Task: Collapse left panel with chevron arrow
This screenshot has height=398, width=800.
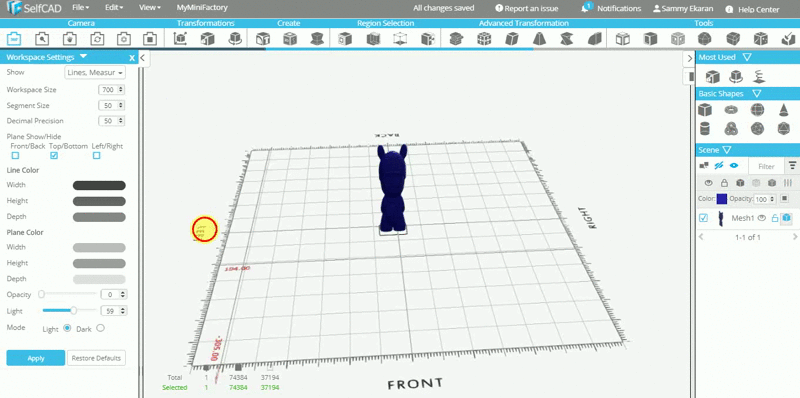Action: 143,58
